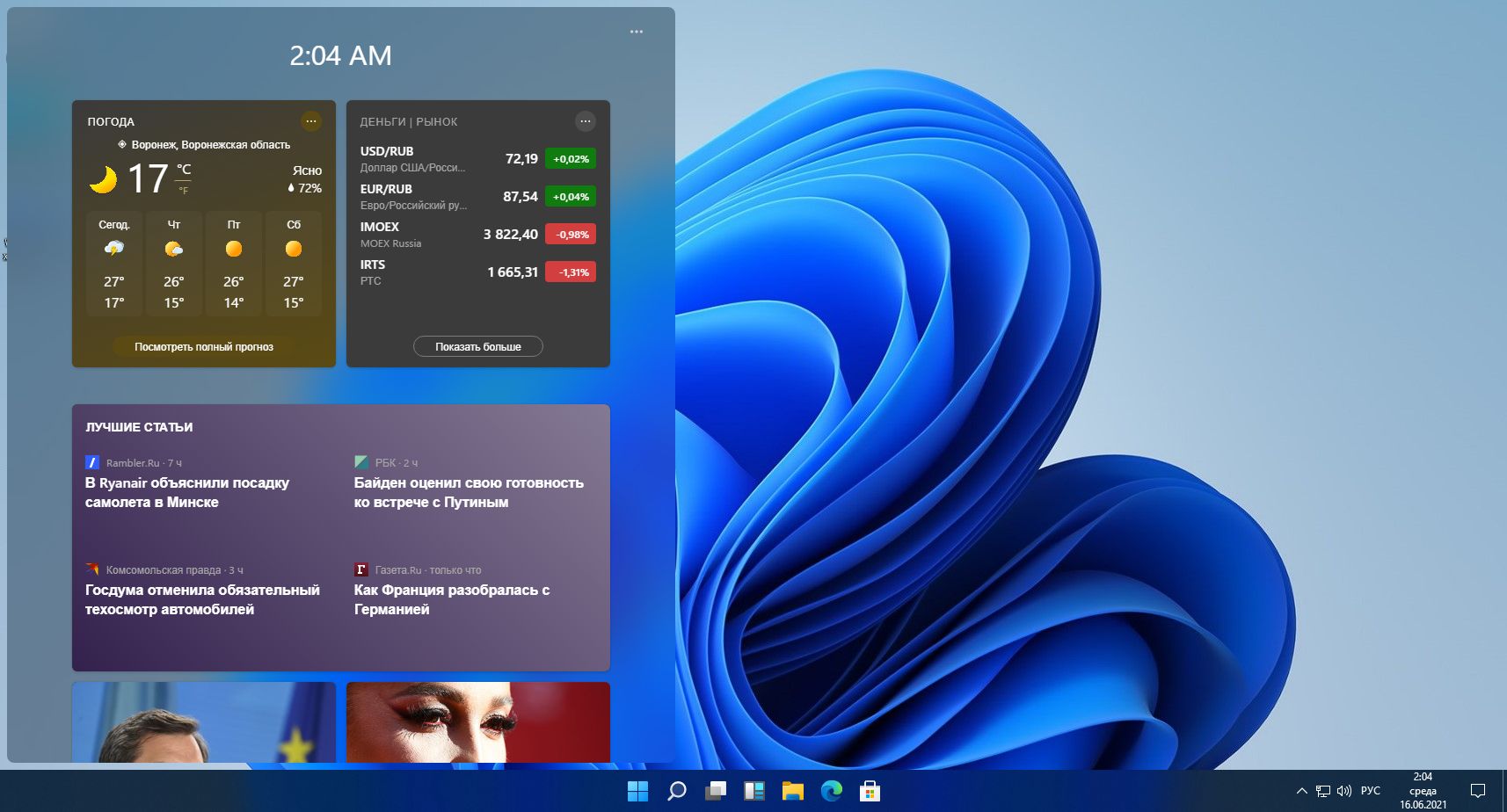Select the Сб forecast day

tap(294, 263)
